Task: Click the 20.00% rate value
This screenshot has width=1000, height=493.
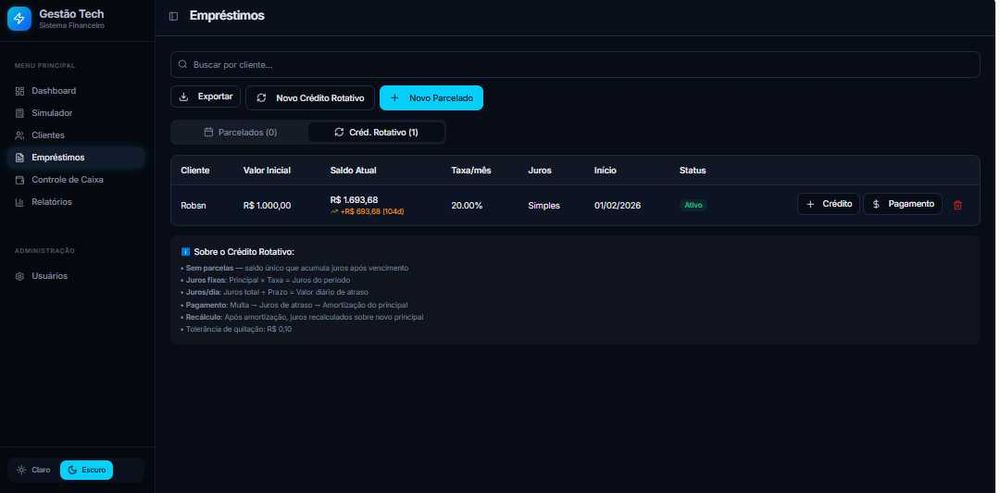Action: (467, 205)
